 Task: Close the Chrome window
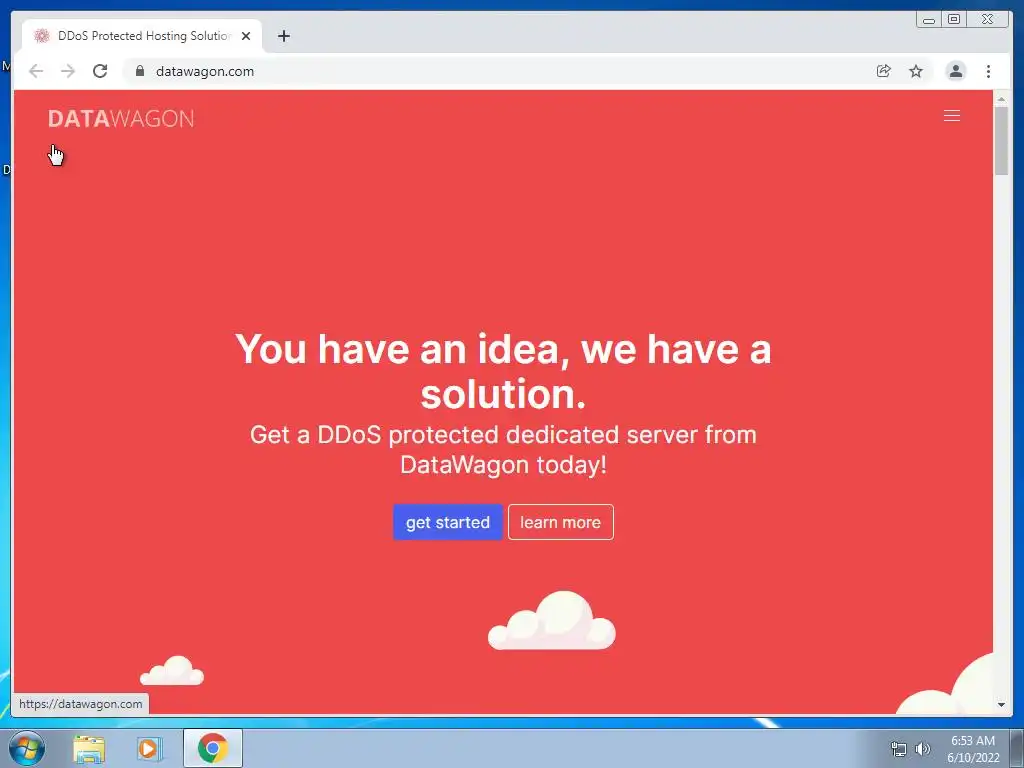pos(988,20)
